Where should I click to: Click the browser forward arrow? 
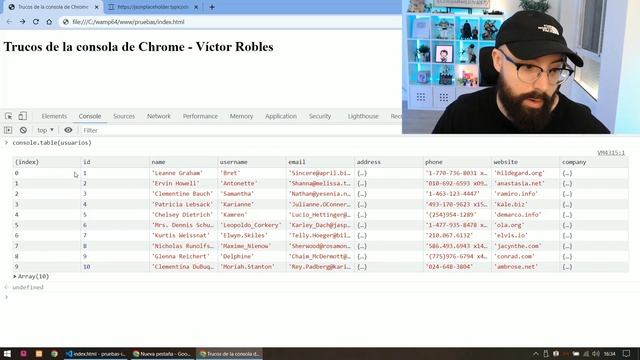click(x=22, y=22)
